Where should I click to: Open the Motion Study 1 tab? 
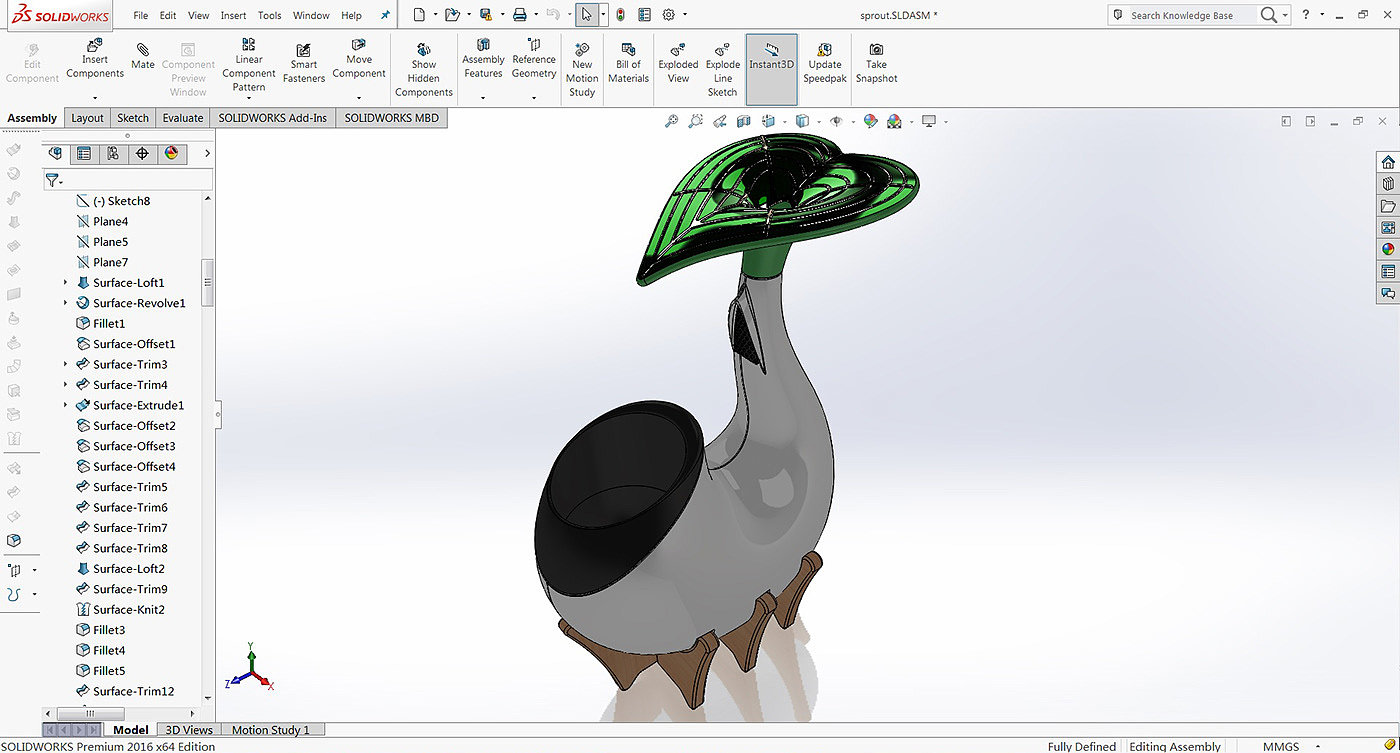(271, 730)
